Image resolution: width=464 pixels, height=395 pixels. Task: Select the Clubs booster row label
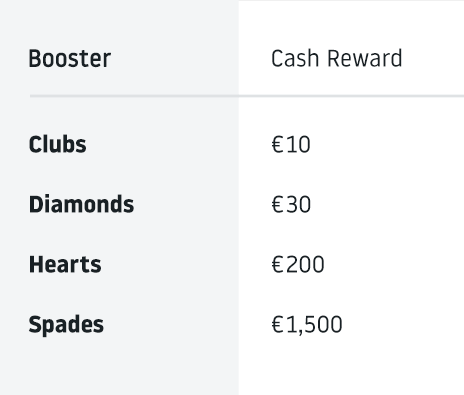58,144
